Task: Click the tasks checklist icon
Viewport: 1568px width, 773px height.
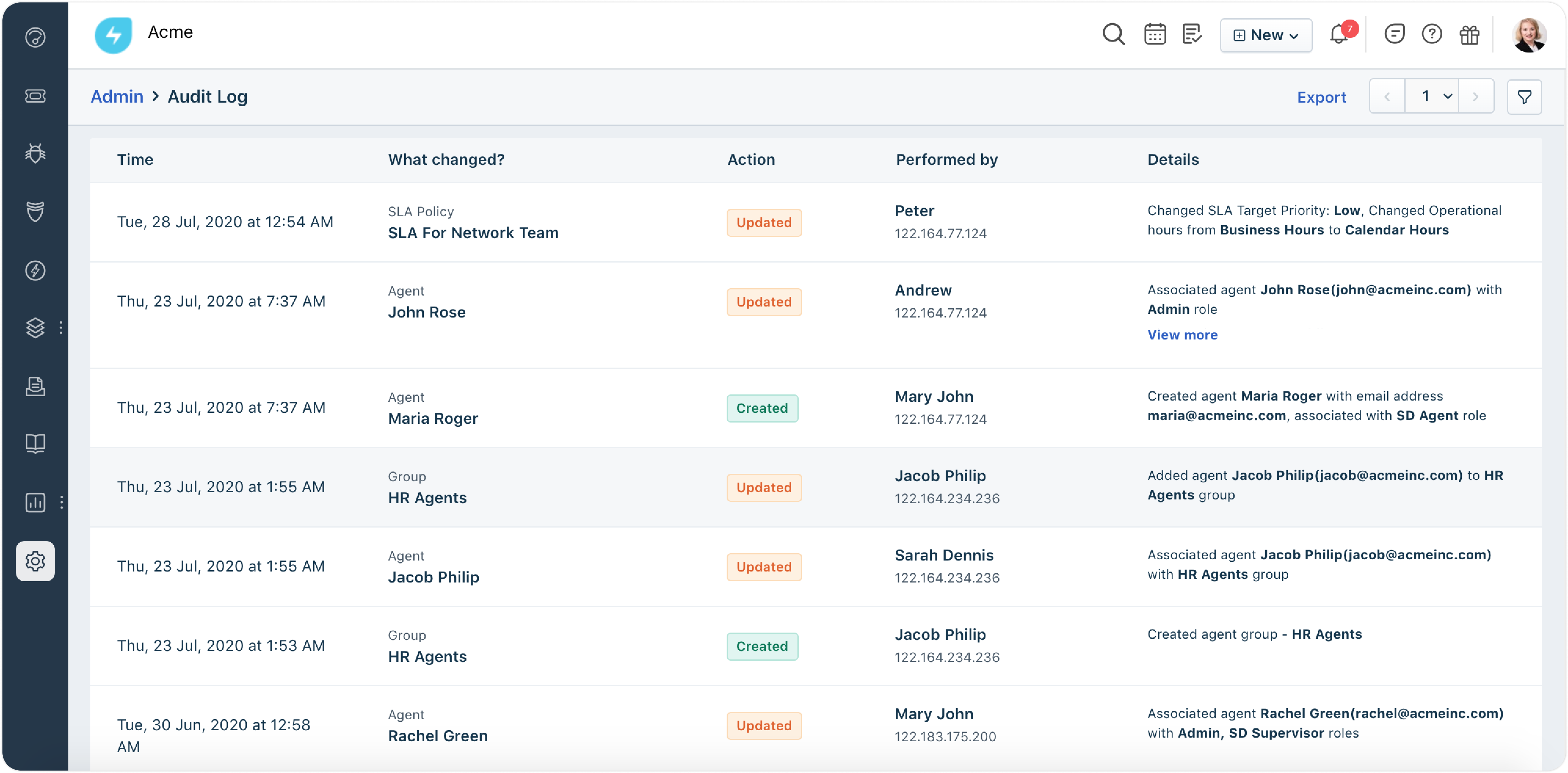Action: [x=1192, y=35]
